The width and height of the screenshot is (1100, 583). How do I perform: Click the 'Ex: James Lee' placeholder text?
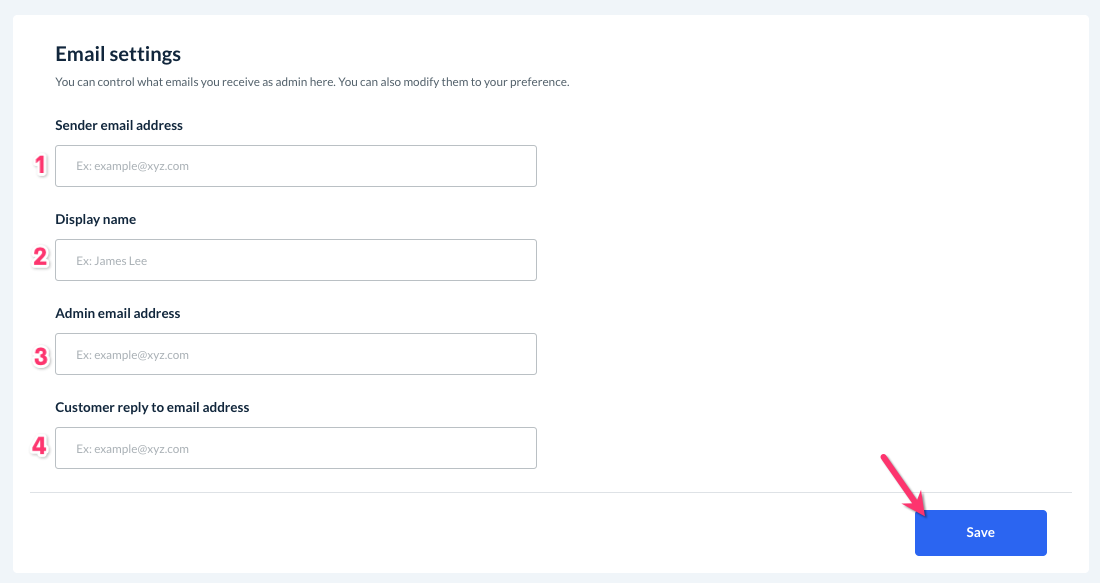click(112, 261)
